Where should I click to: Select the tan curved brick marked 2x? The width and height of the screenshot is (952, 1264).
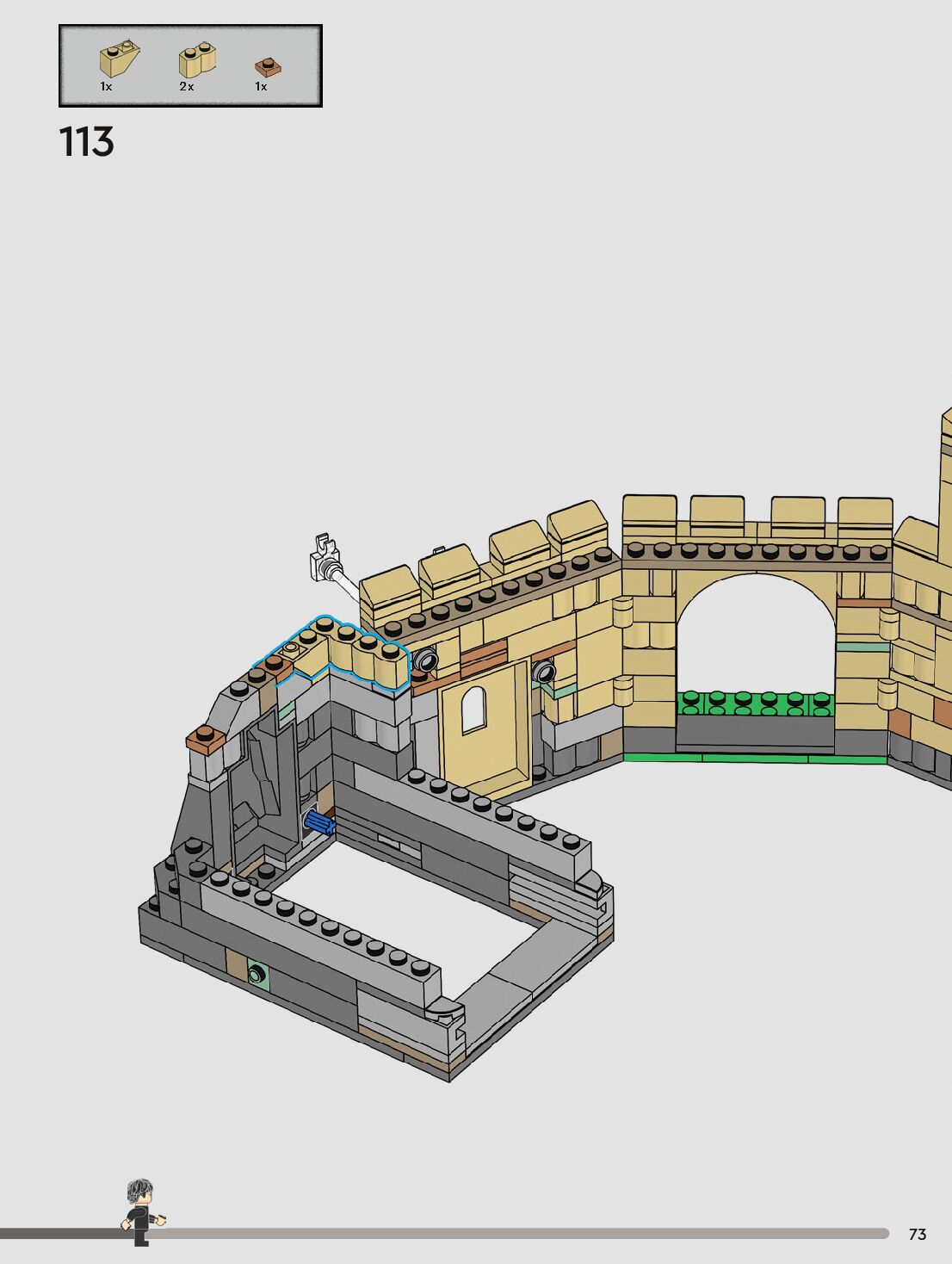[x=196, y=60]
